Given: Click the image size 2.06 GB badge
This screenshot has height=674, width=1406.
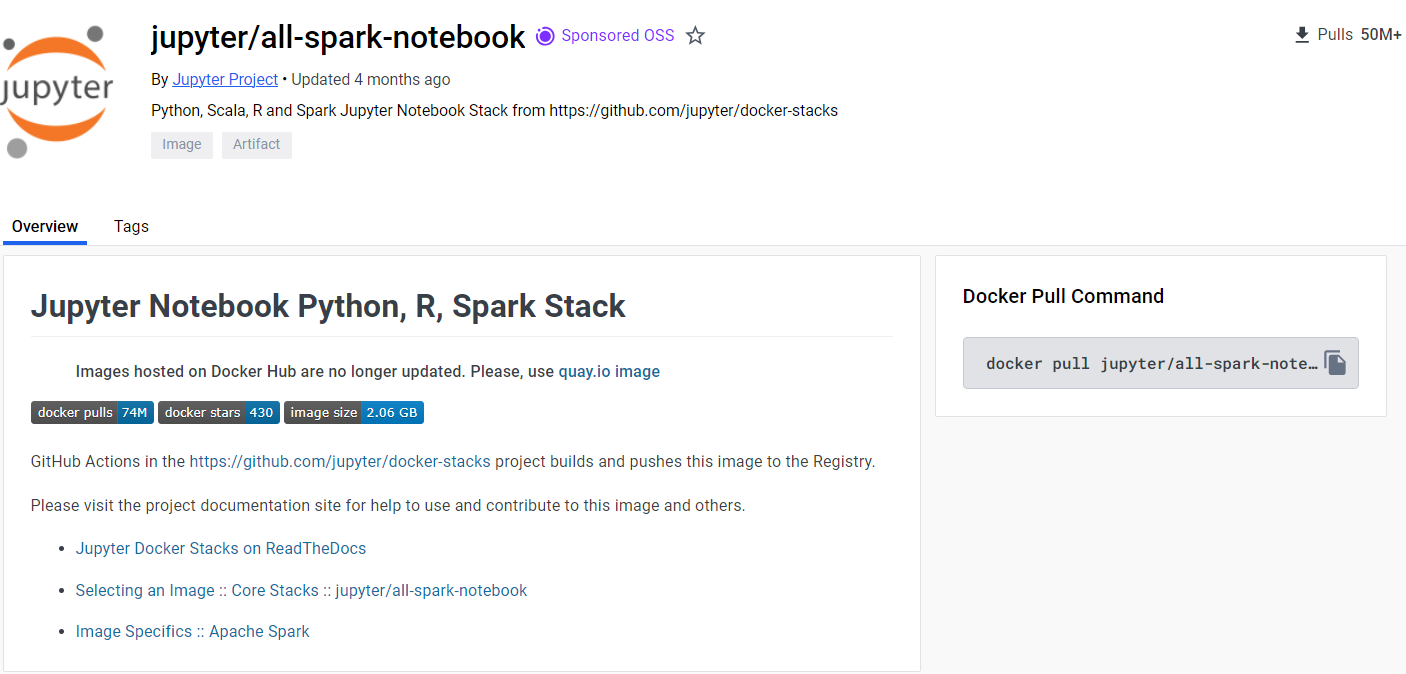Looking at the screenshot, I should coord(354,412).
